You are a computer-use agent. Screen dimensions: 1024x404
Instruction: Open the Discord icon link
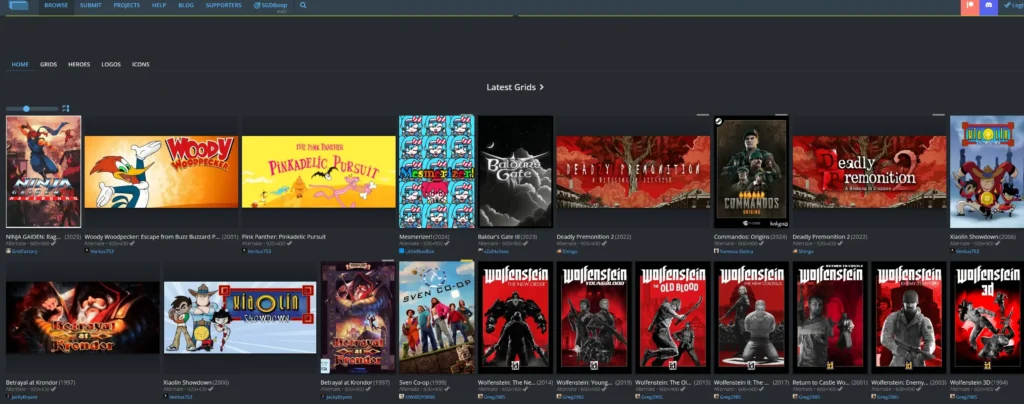[988, 6]
